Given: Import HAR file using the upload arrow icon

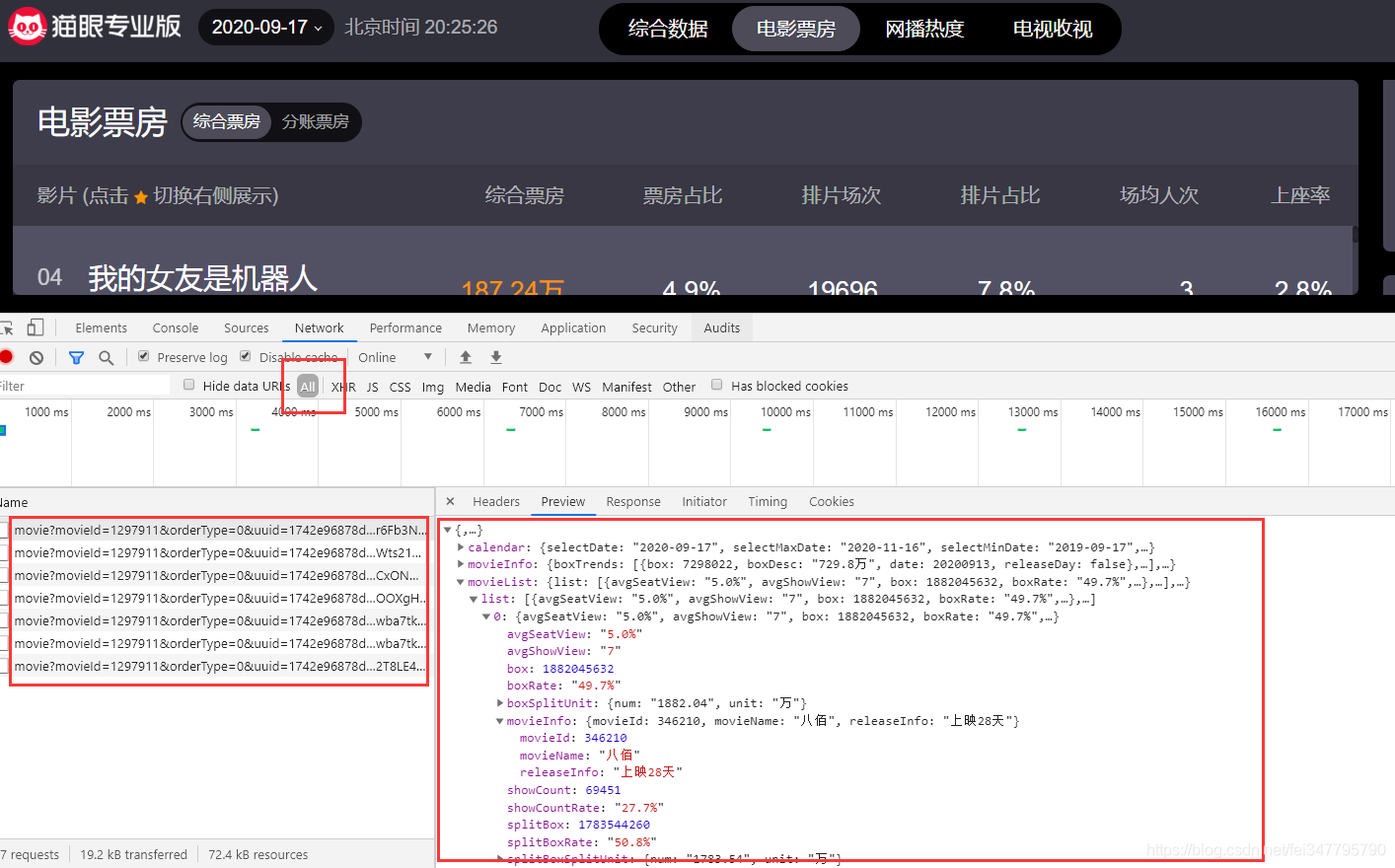Looking at the screenshot, I should pyautogui.click(x=465, y=356).
